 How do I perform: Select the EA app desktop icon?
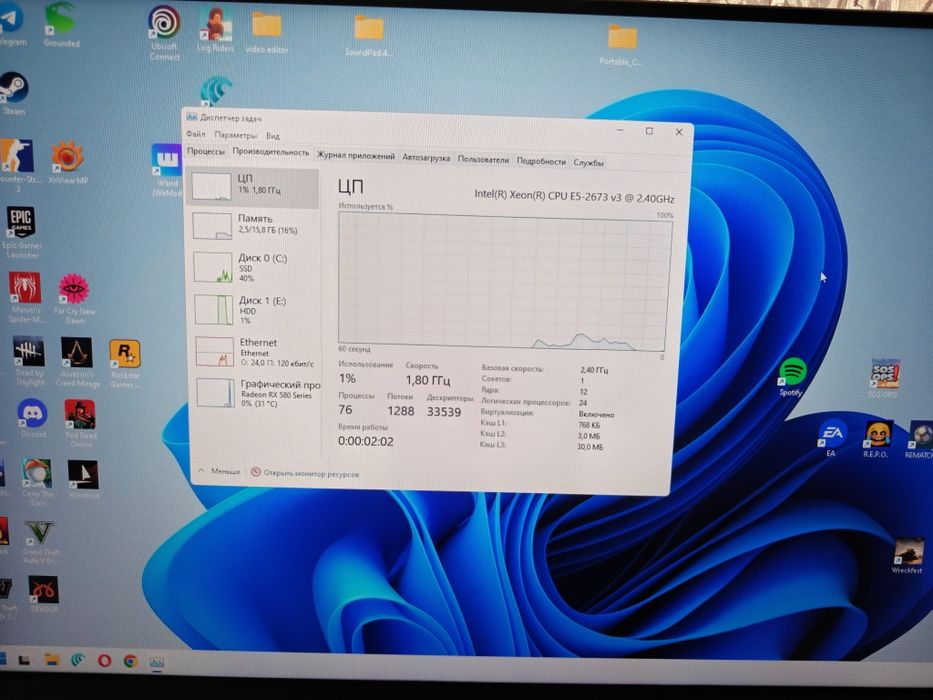tap(831, 438)
